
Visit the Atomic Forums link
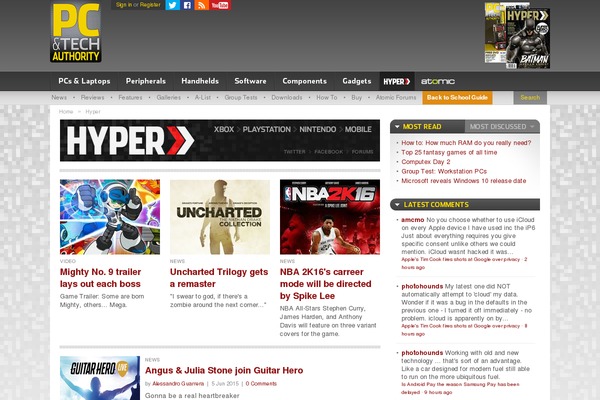(396, 98)
